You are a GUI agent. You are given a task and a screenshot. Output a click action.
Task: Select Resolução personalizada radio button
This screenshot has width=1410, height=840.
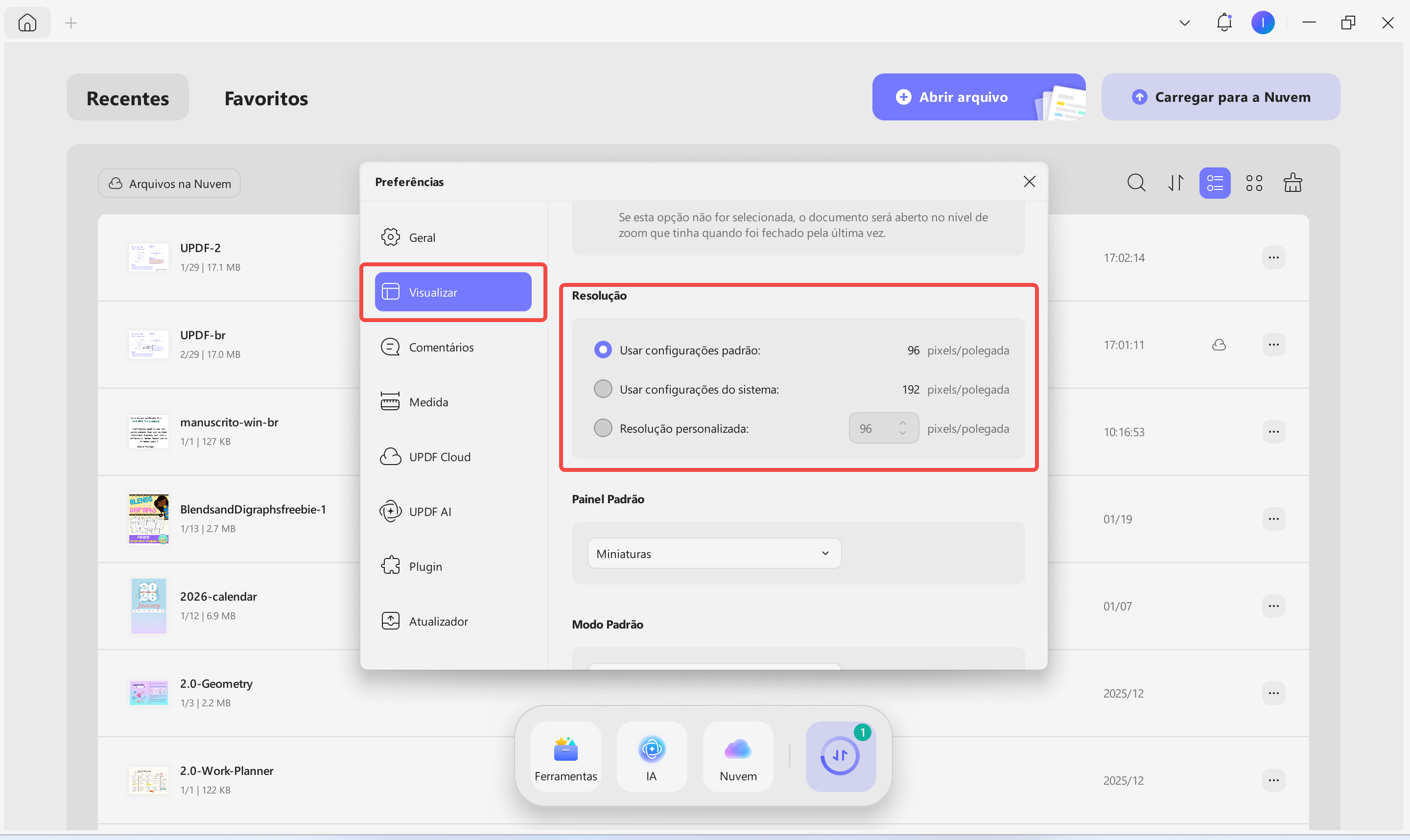603,428
